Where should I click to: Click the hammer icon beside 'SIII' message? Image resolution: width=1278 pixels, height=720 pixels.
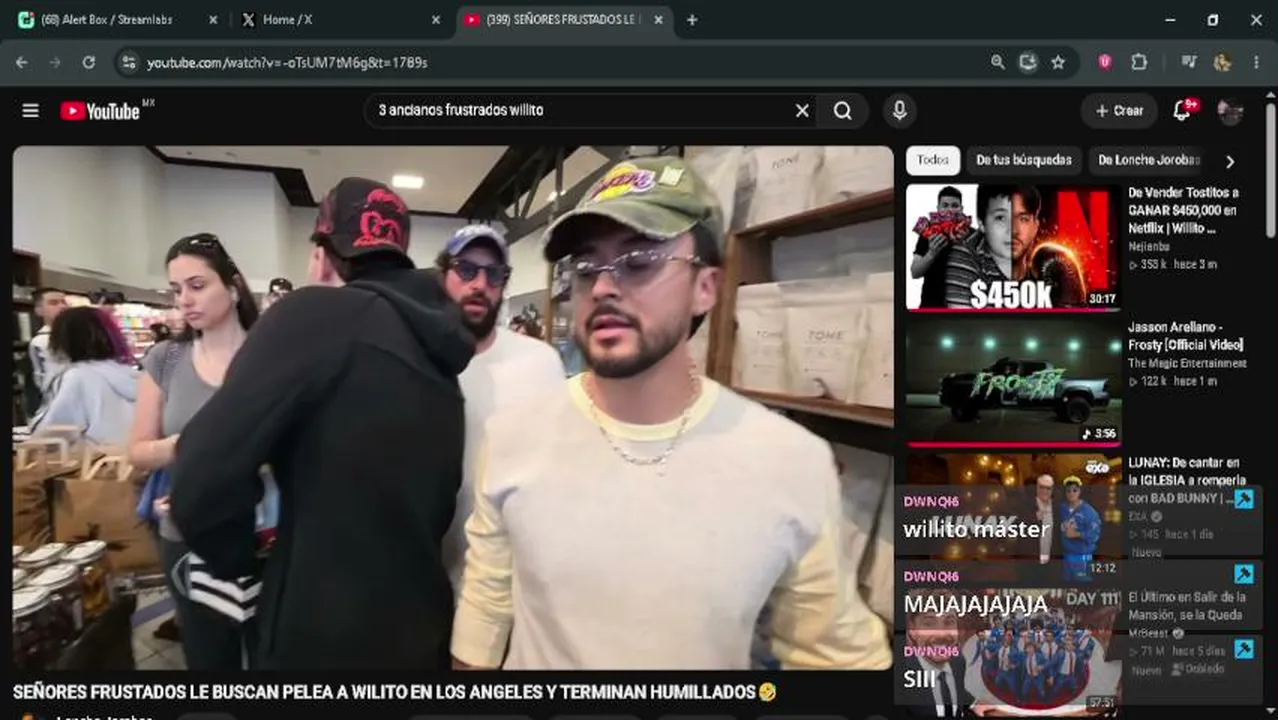[x=1244, y=649]
